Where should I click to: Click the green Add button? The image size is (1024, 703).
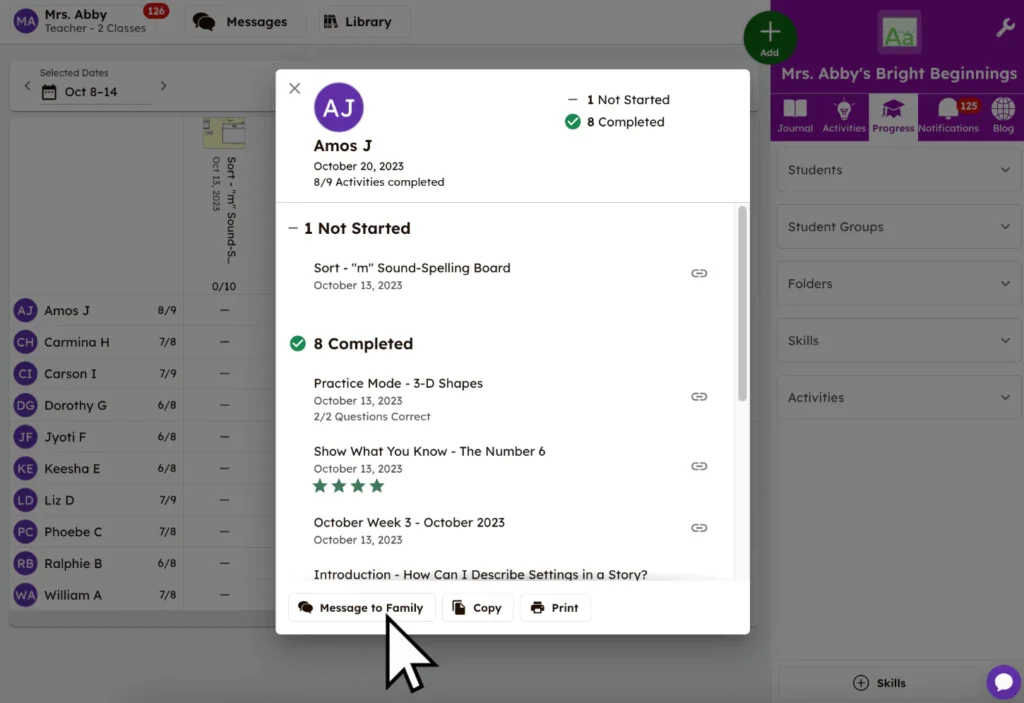tap(769, 37)
